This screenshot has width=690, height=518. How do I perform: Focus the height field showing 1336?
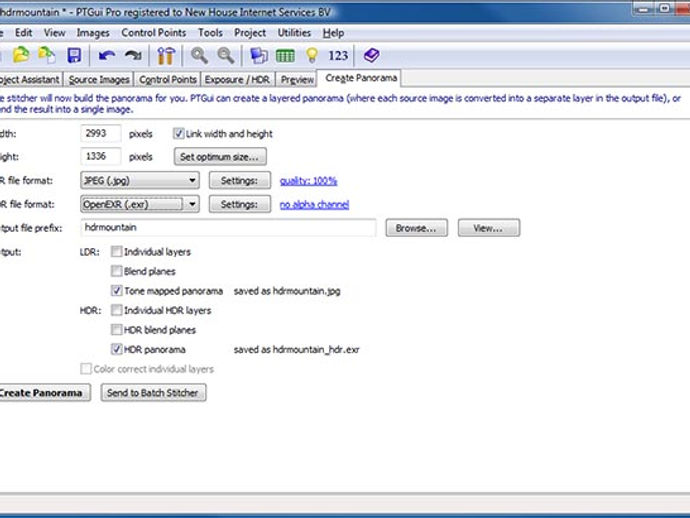point(100,157)
